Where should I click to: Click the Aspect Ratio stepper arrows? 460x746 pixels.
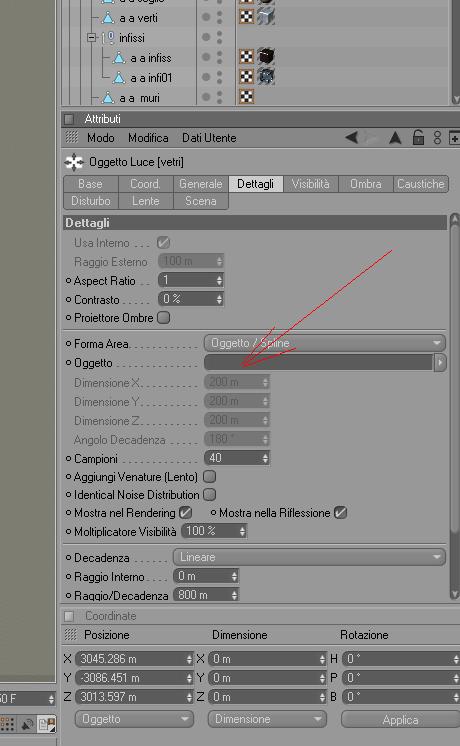219,280
